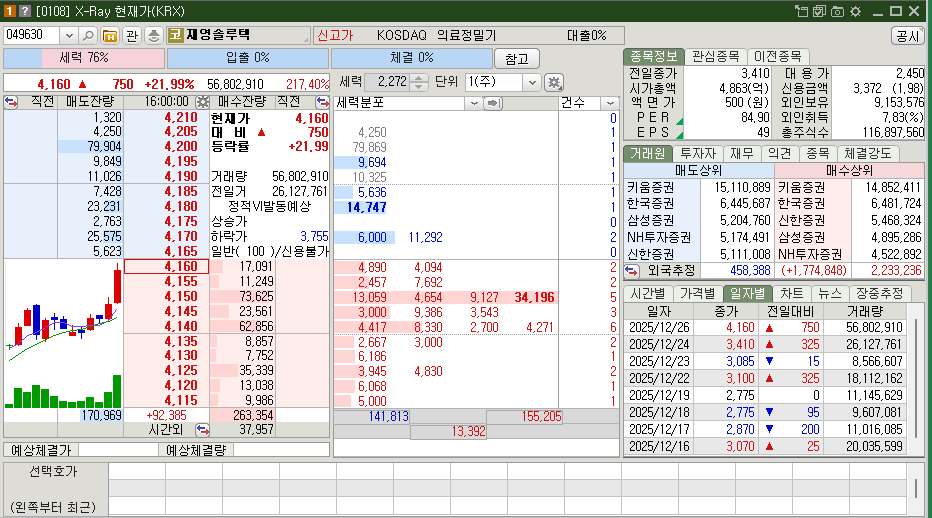Click the red up-triangle next to 4,160 header
The height and width of the screenshot is (518, 932).
(83, 84)
